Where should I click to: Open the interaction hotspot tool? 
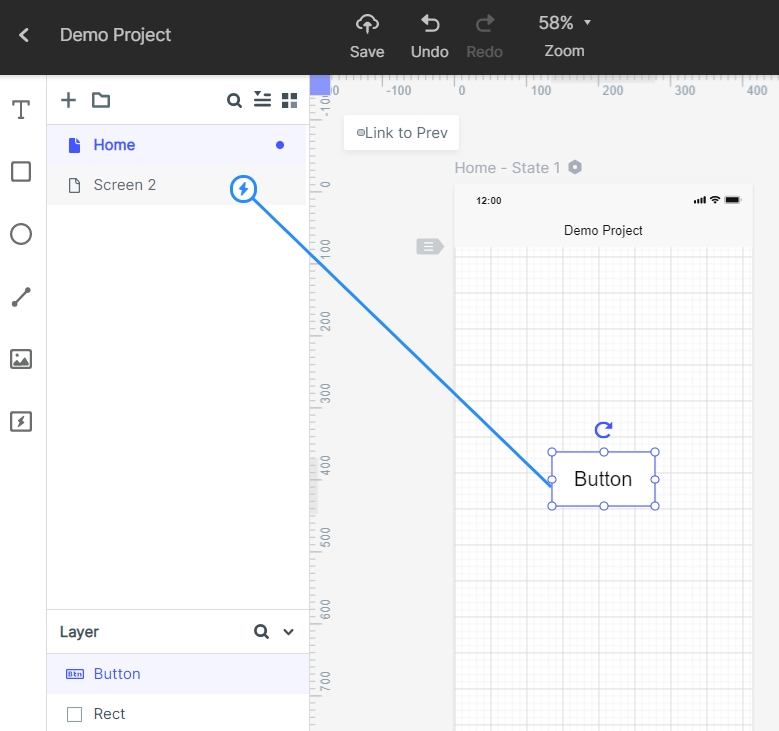pyautogui.click(x=21, y=421)
